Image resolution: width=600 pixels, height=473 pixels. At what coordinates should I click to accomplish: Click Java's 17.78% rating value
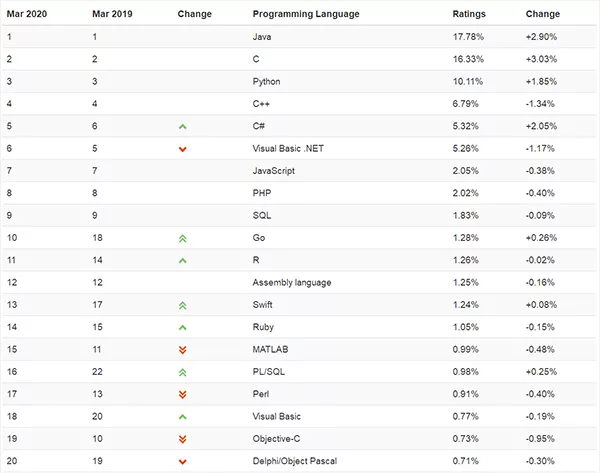468,36
